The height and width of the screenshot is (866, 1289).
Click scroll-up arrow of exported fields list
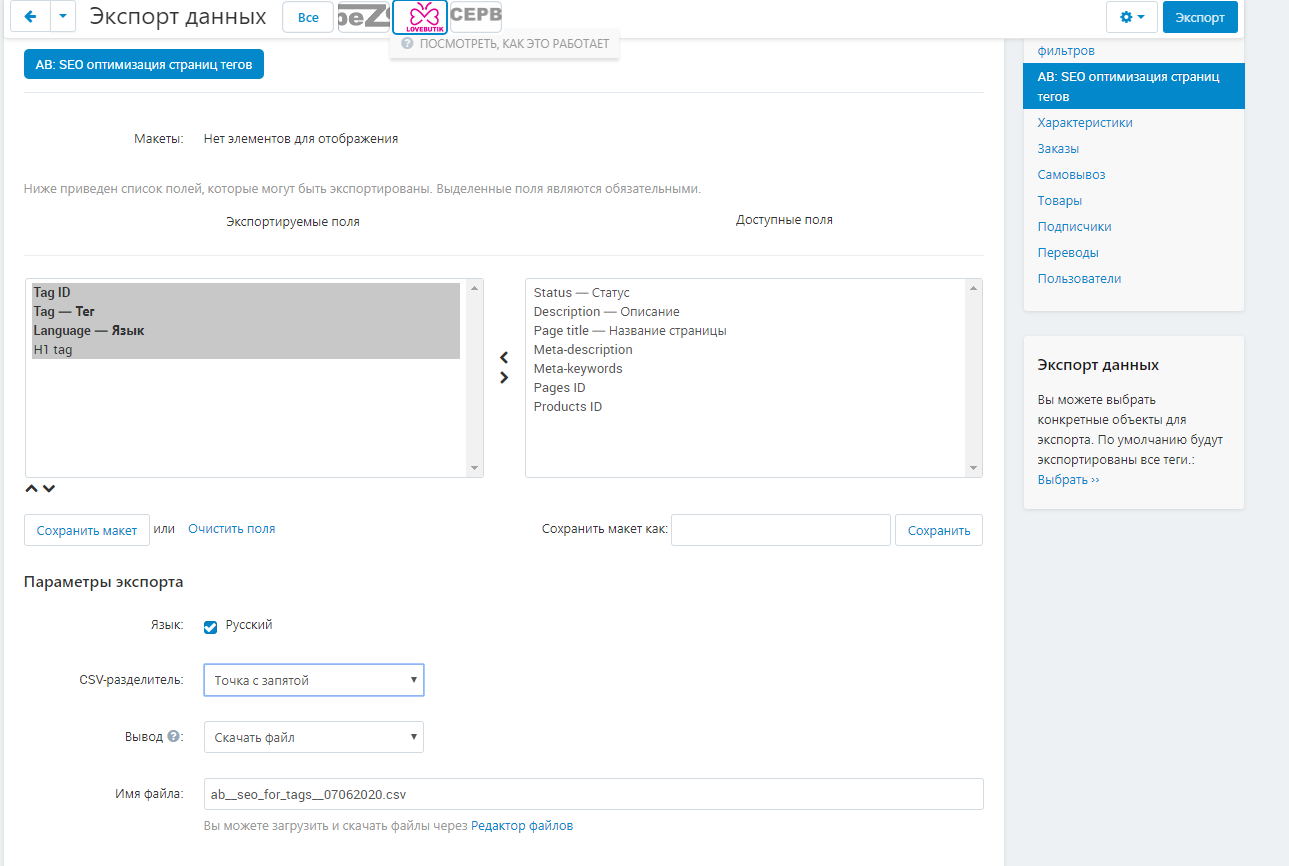click(x=474, y=288)
